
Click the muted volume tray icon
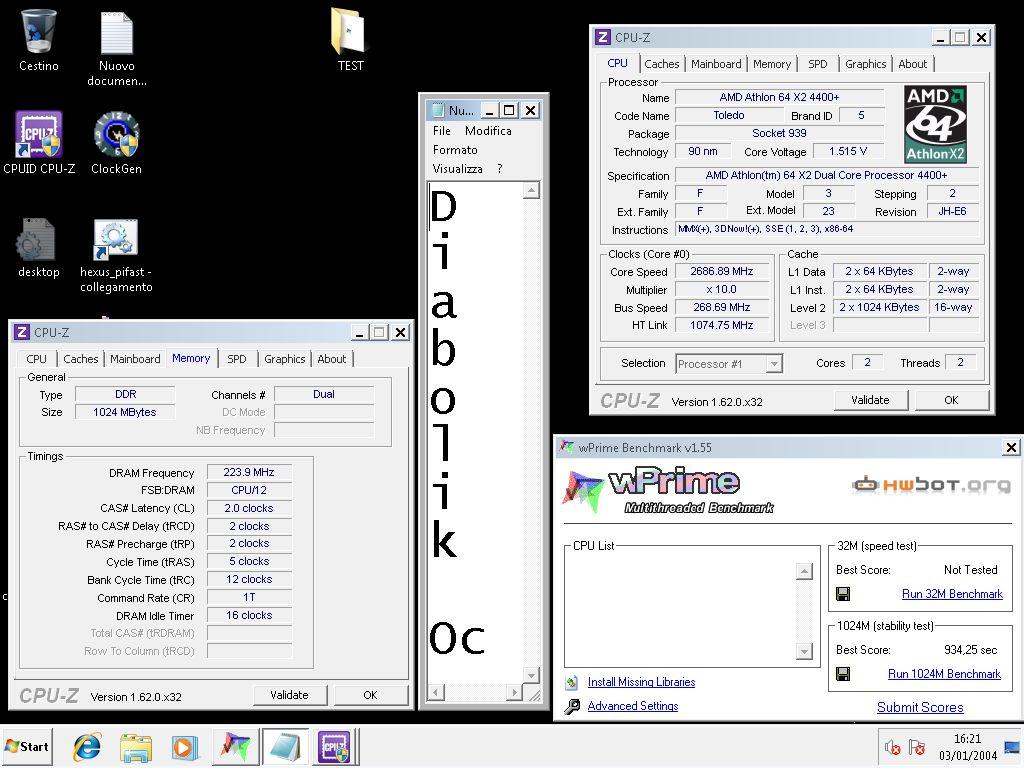click(x=892, y=747)
